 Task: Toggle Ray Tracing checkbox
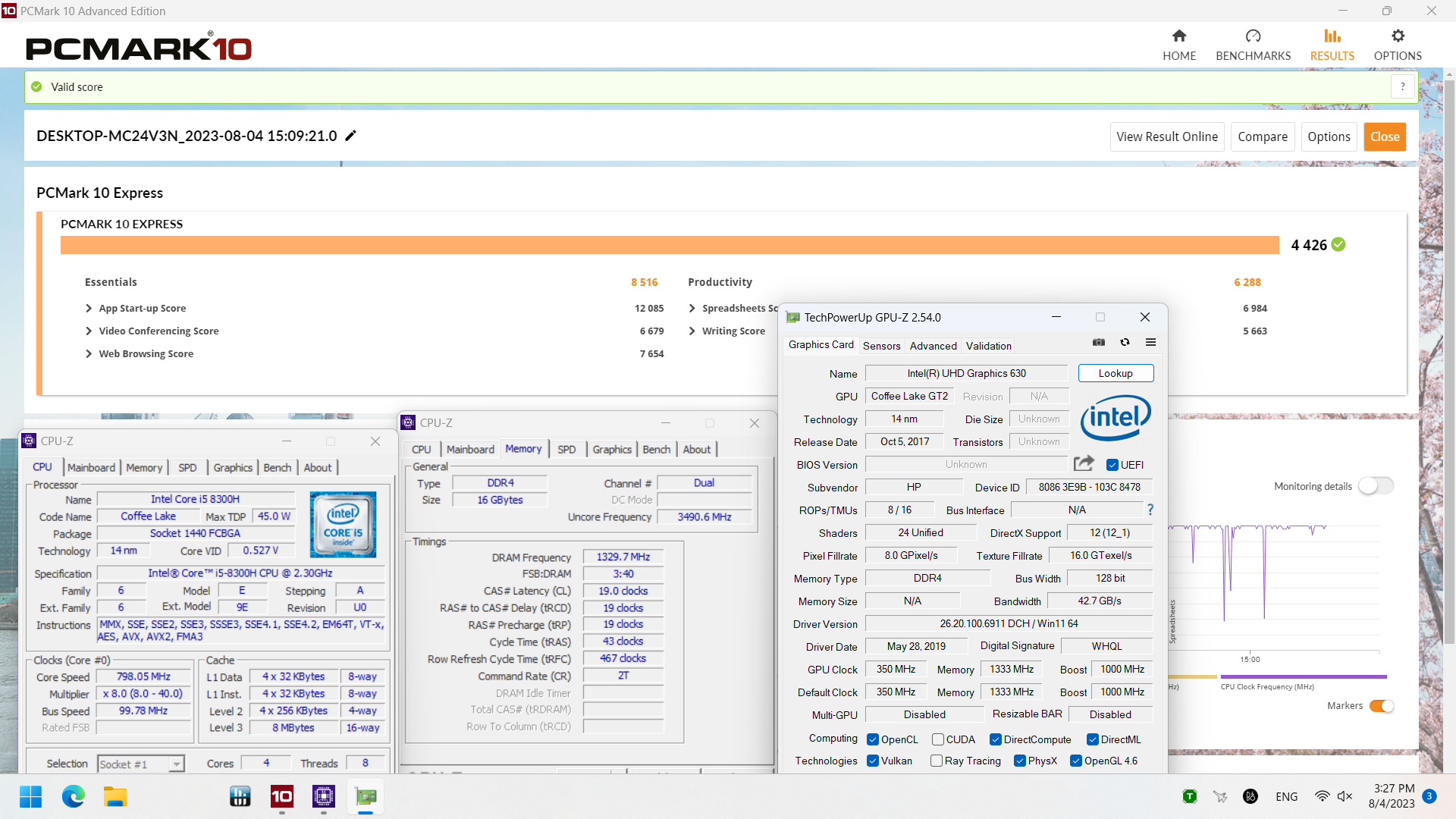pos(937,761)
